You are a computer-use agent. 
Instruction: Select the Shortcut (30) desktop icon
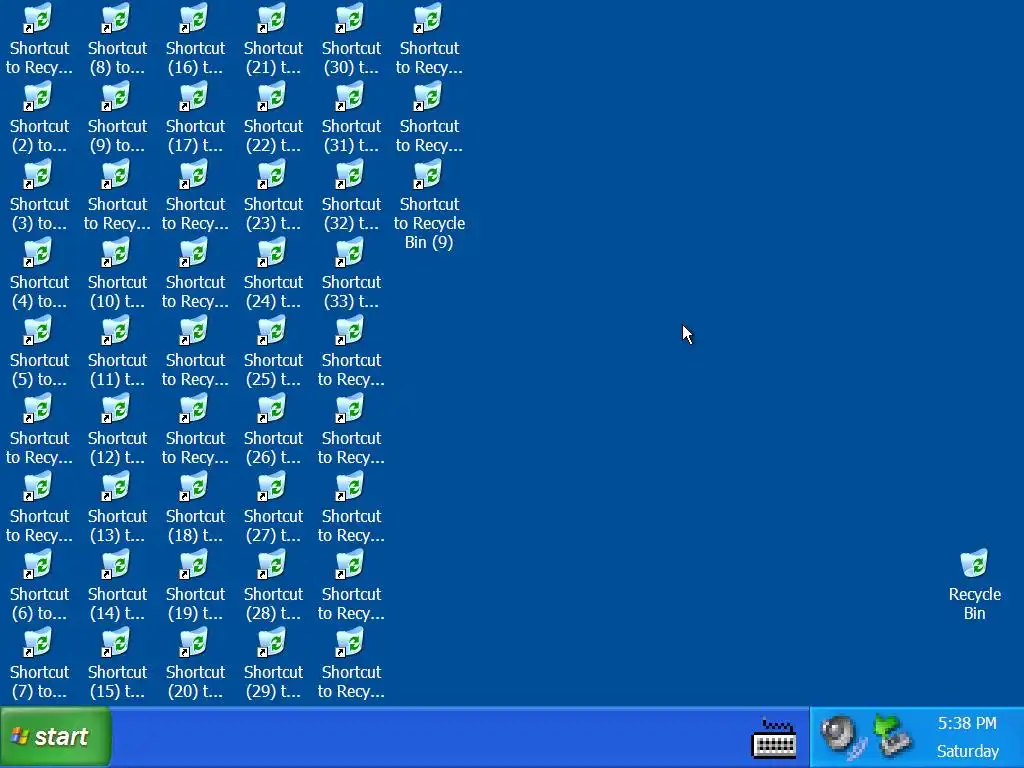[351, 40]
